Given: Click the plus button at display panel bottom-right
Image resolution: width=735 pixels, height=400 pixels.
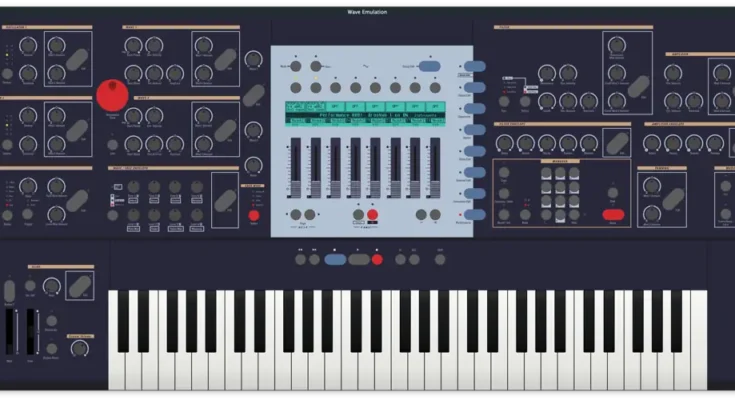Looking at the screenshot, I should (x=435, y=215).
